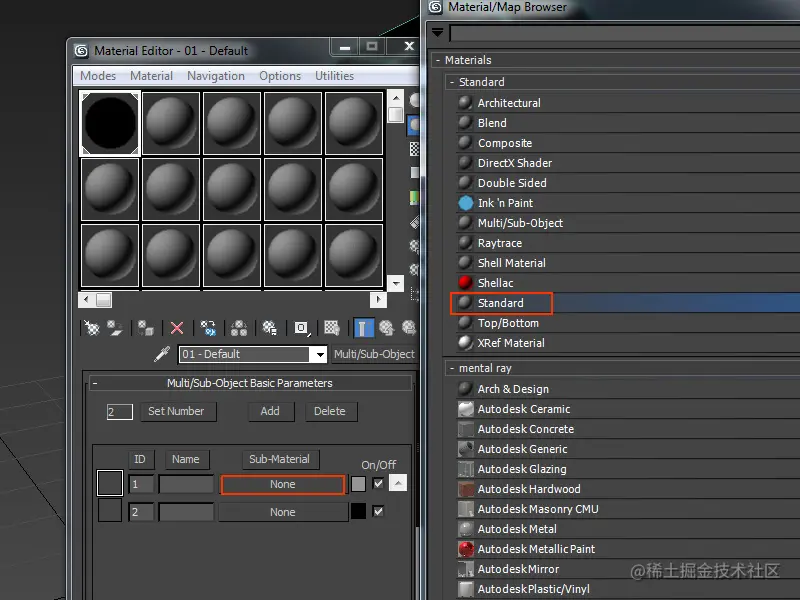The height and width of the screenshot is (600, 800).
Task: Click the Architectural material sphere icon
Action: 465,103
